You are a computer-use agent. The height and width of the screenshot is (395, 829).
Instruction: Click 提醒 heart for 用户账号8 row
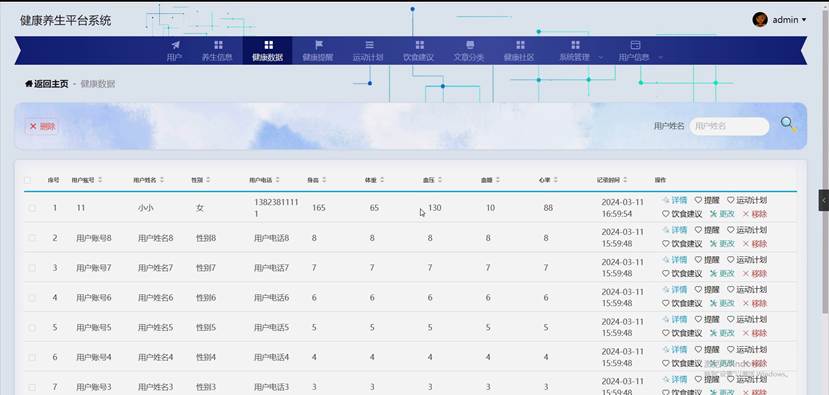point(707,230)
